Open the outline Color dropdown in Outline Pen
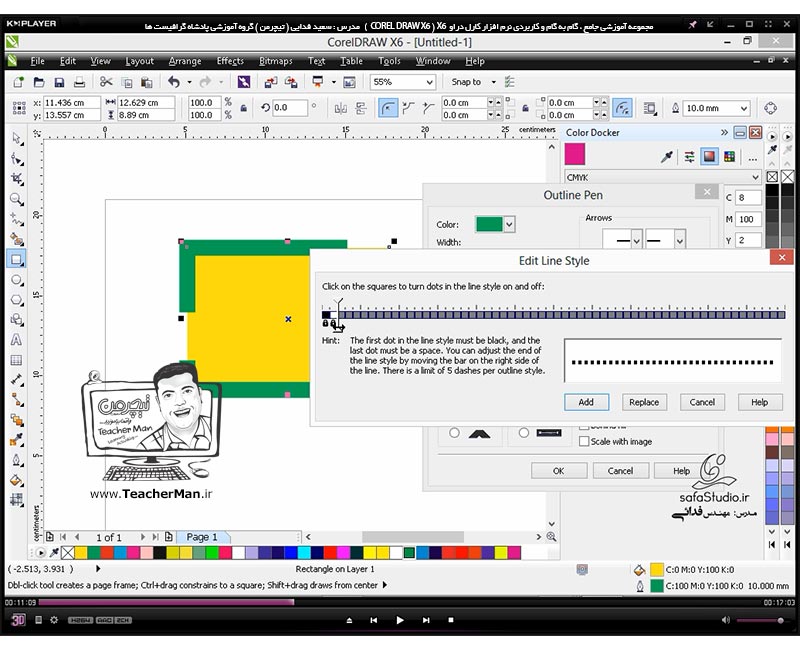800x650 pixels. [x=509, y=224]
